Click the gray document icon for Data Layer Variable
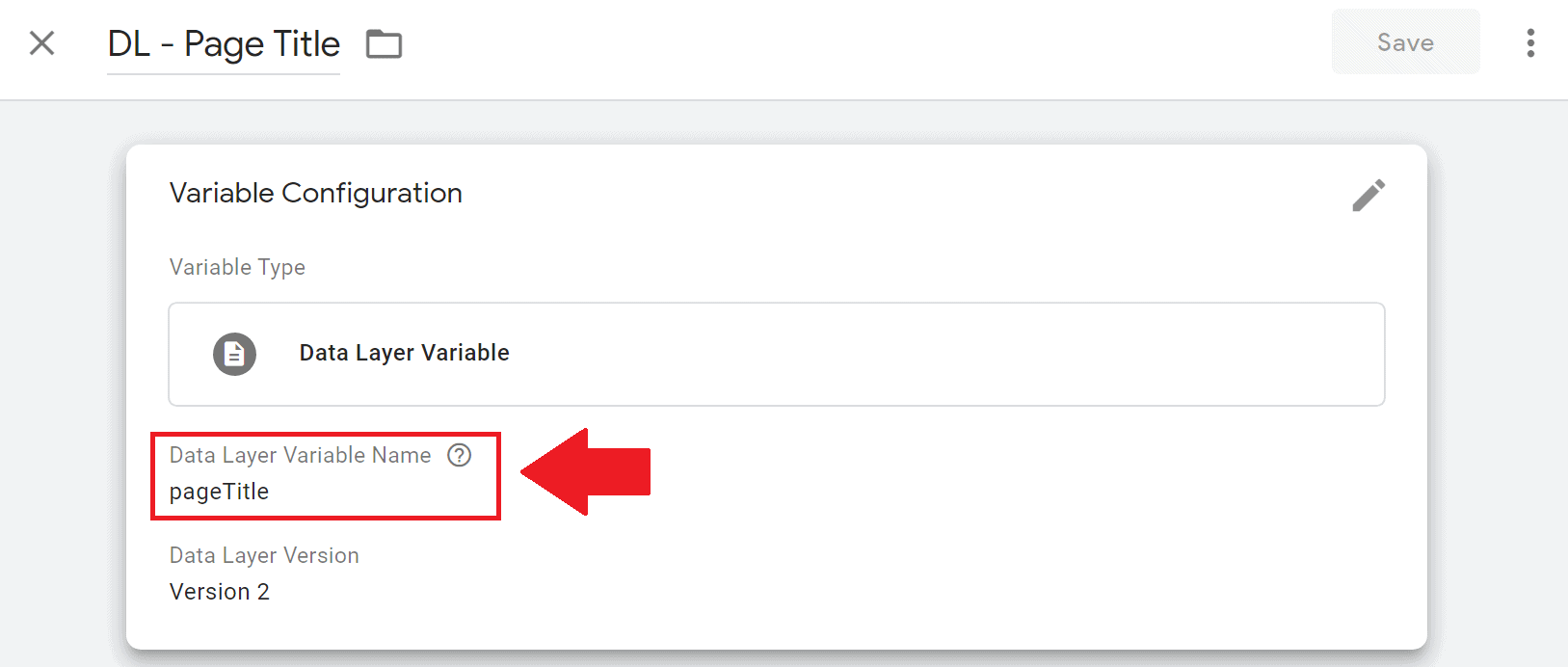The height and width of the screenshot is (667, 1568). pos(234,354)
